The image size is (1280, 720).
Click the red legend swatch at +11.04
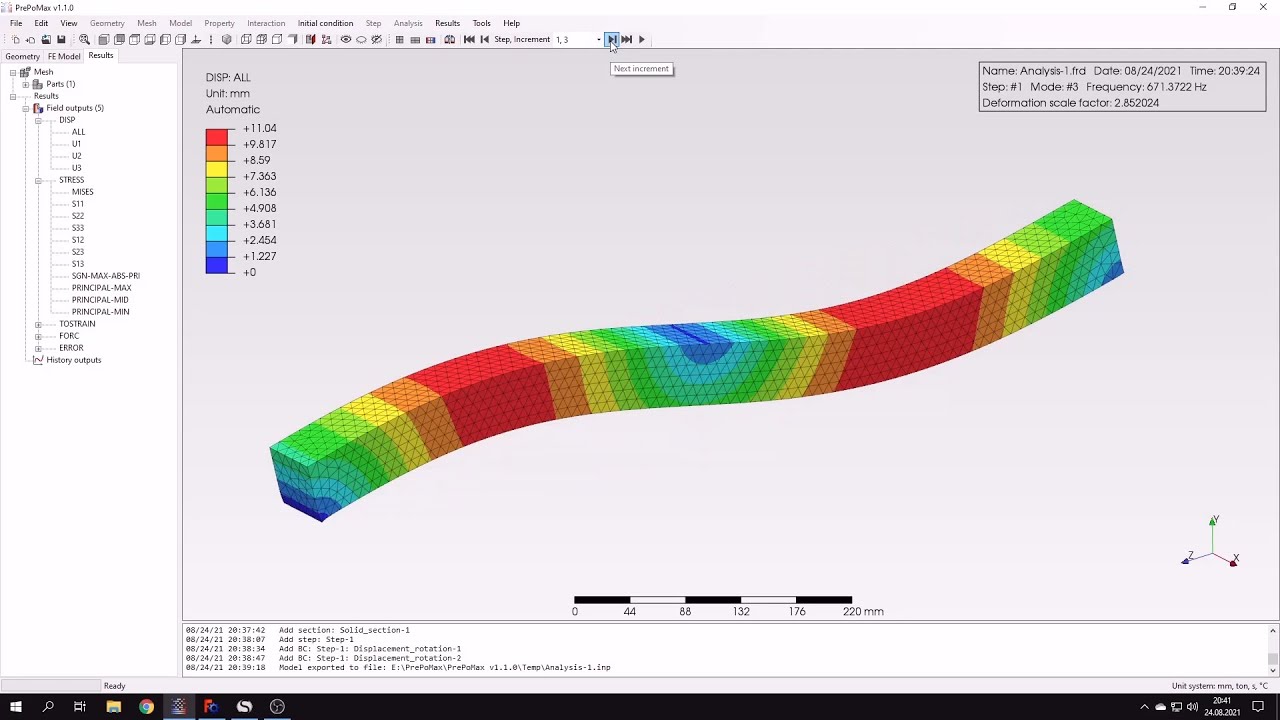pos(217,136)
